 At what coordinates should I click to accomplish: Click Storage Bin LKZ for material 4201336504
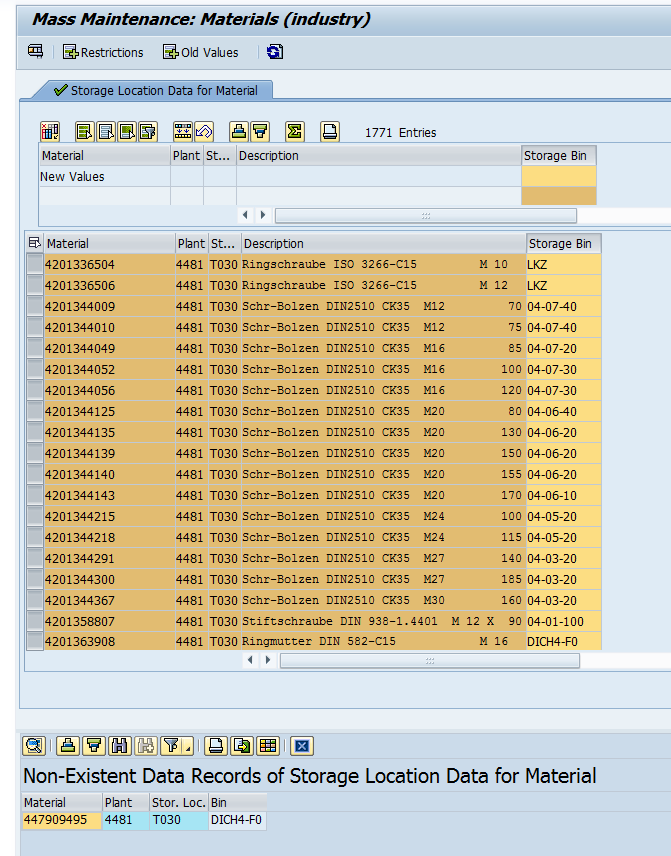pos(563,264)
